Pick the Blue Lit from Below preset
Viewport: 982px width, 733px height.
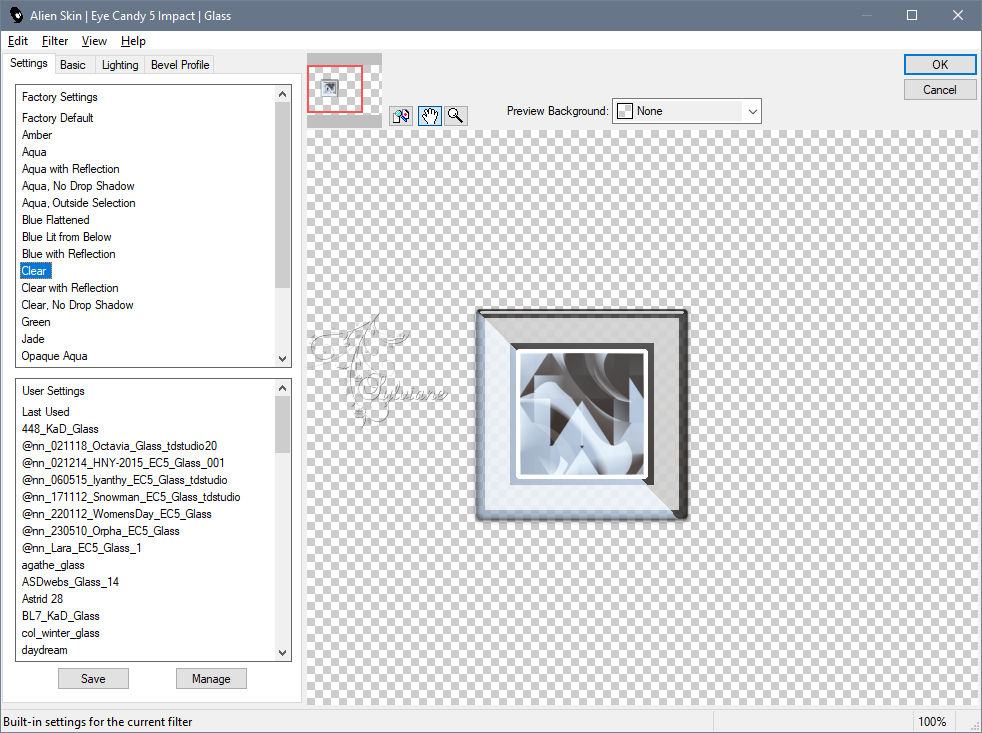click(66, 236)
